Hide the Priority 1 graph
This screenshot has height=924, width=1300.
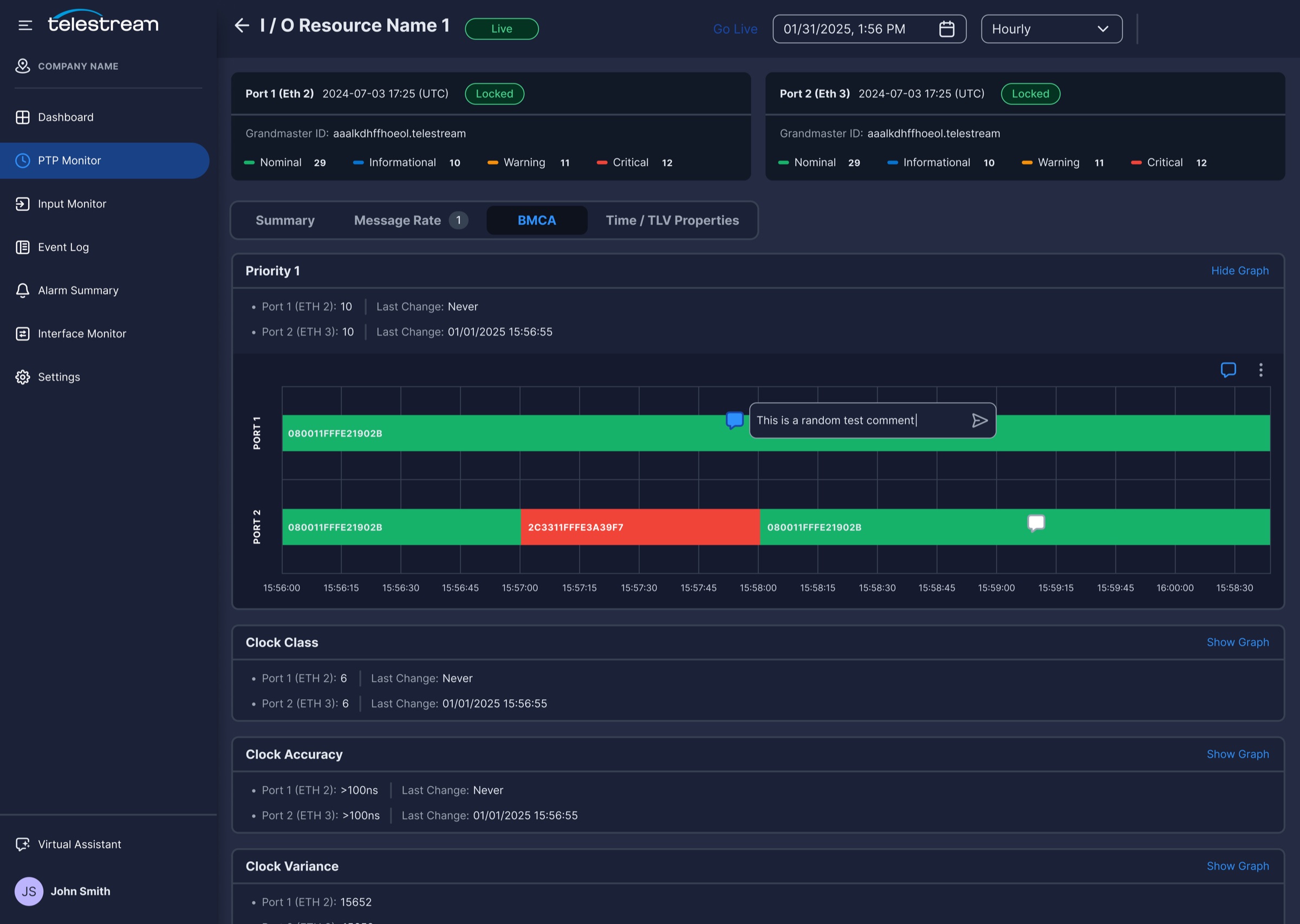pyautogui.click(x=1240, y=271)
